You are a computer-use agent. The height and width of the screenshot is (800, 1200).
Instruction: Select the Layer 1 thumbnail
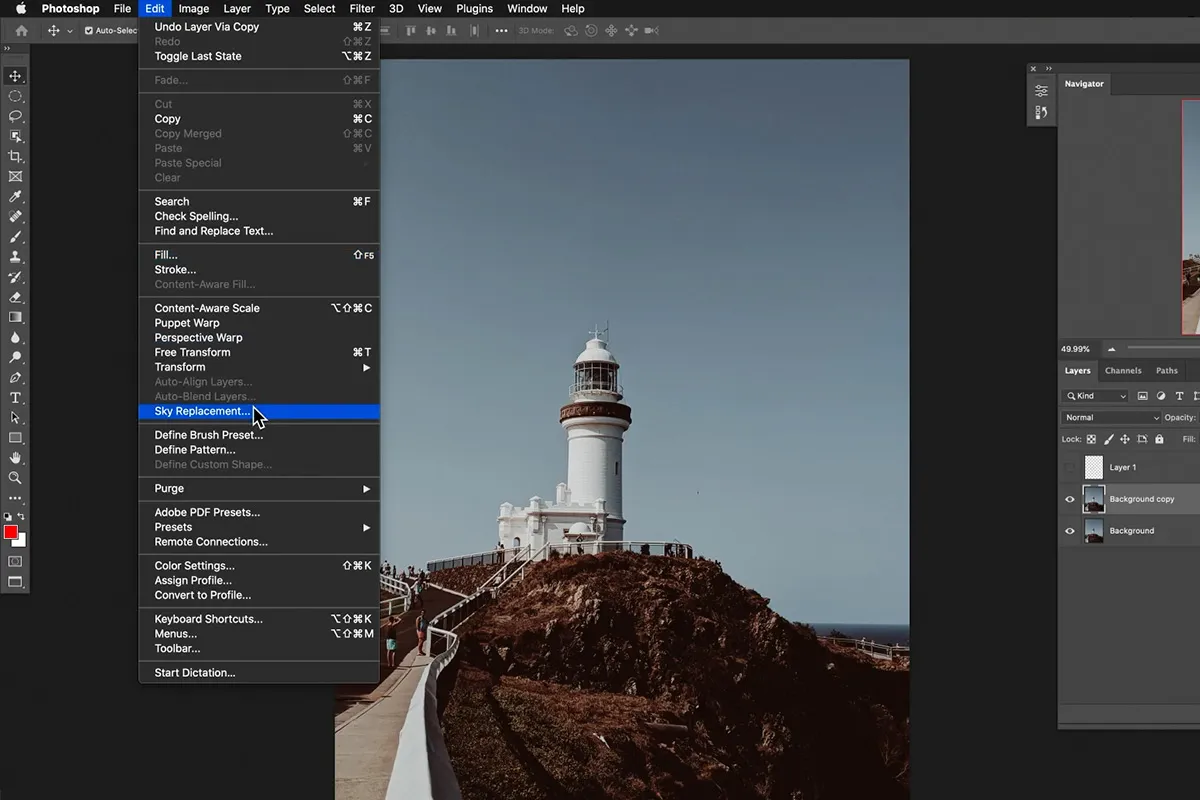1094,467
